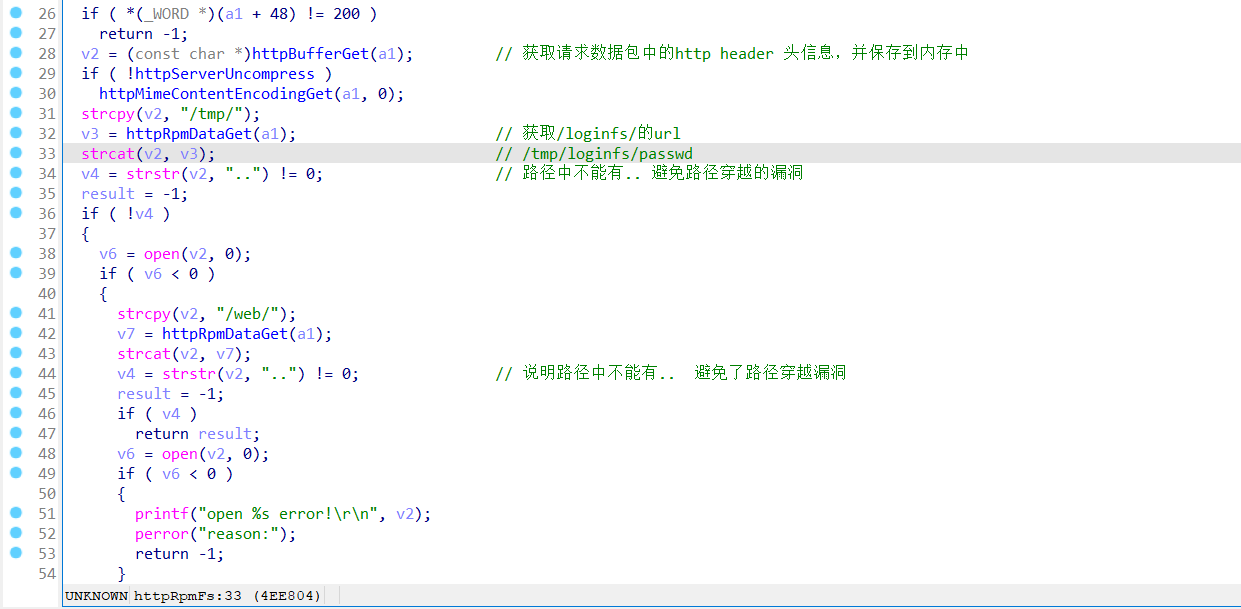This screenshot has height=609, width=1241.
Task: Click closing brace on line 54
Action: tap(121, 573)
